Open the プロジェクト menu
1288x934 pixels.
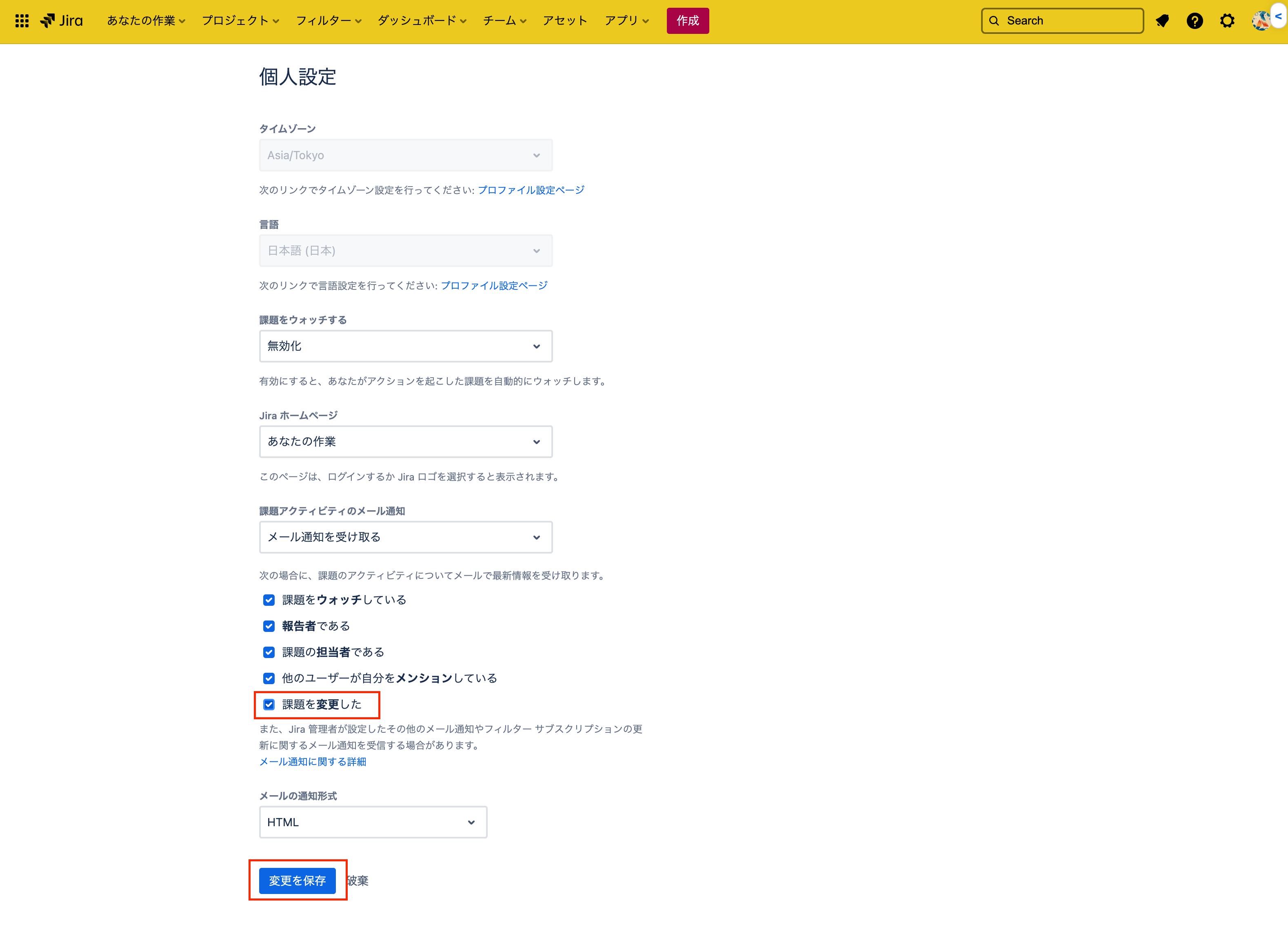click(240, 21)
